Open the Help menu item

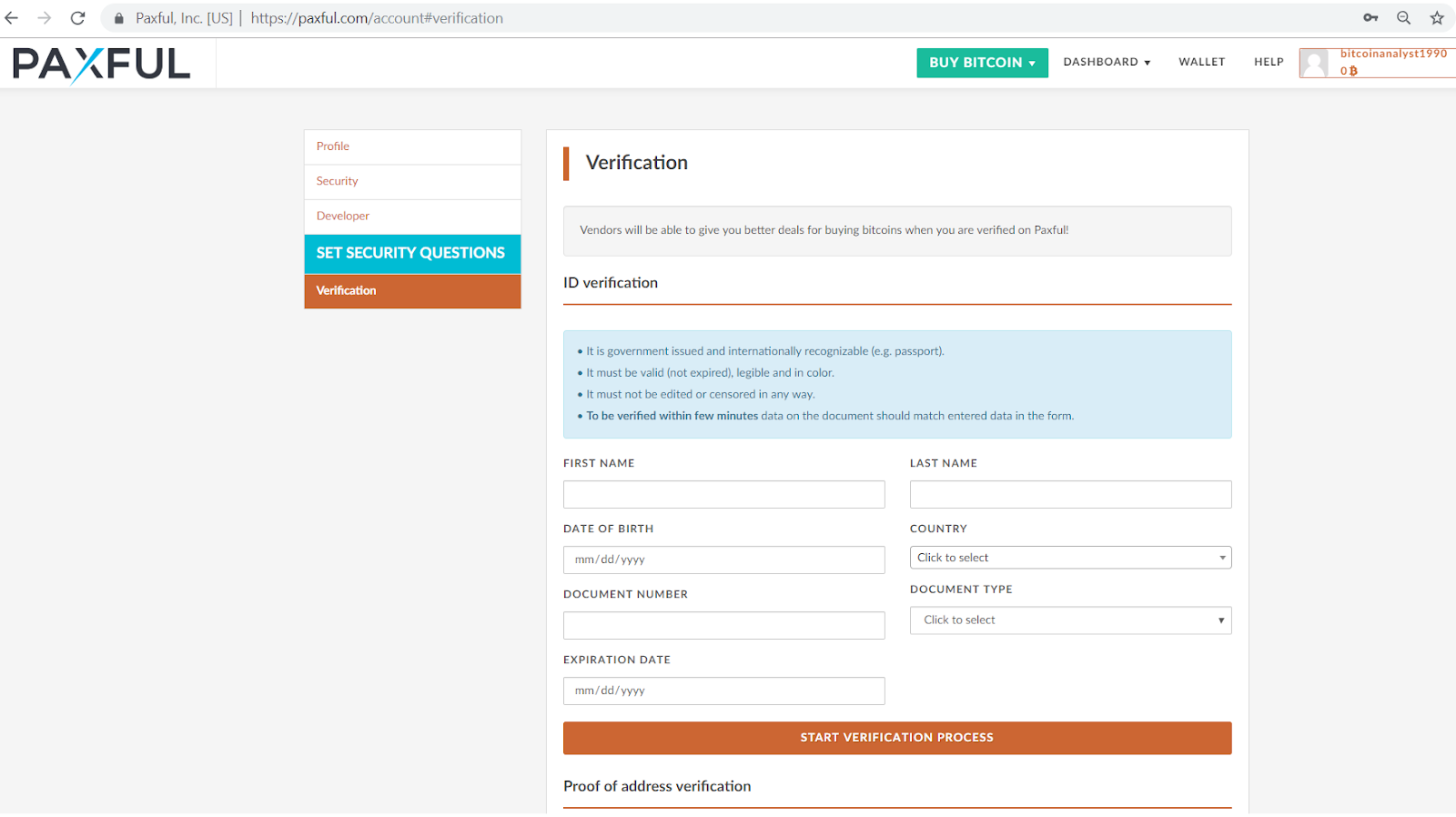pos(1269,62)
